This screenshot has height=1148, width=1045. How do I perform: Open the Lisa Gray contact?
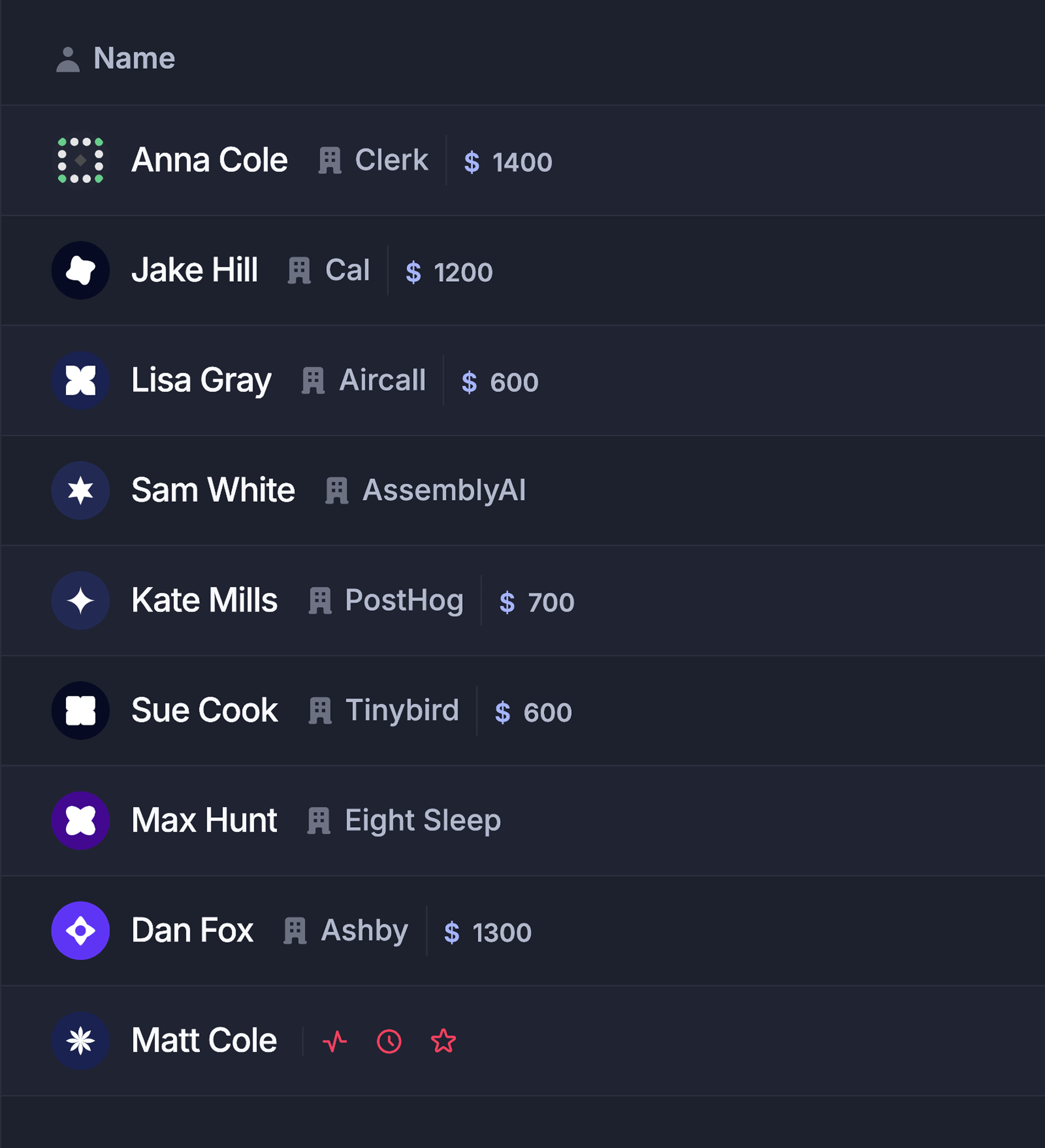coord(201,380)
